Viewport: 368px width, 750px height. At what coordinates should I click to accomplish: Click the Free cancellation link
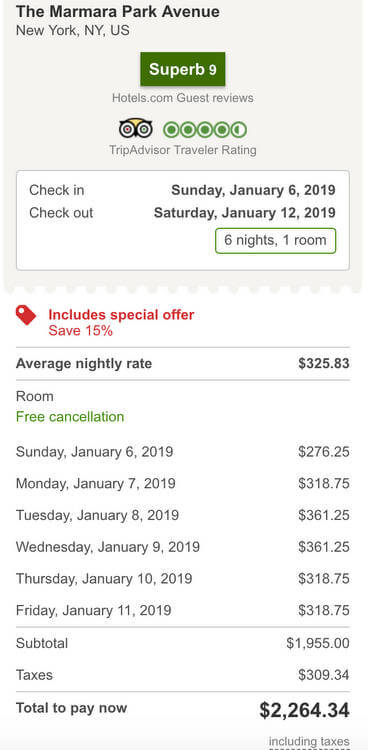70,417
